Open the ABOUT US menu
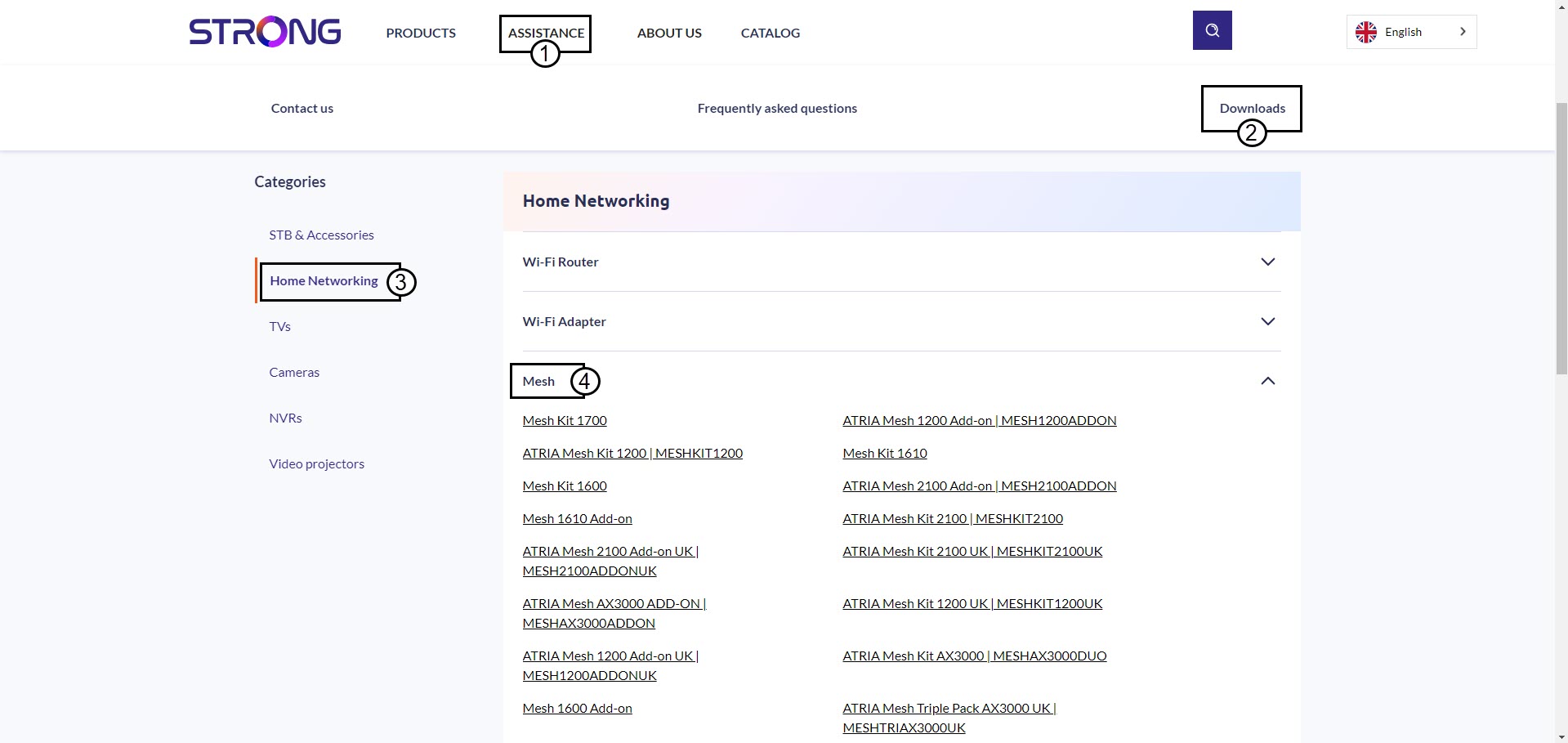This screenshot has height=743, width=1568. 669,33
